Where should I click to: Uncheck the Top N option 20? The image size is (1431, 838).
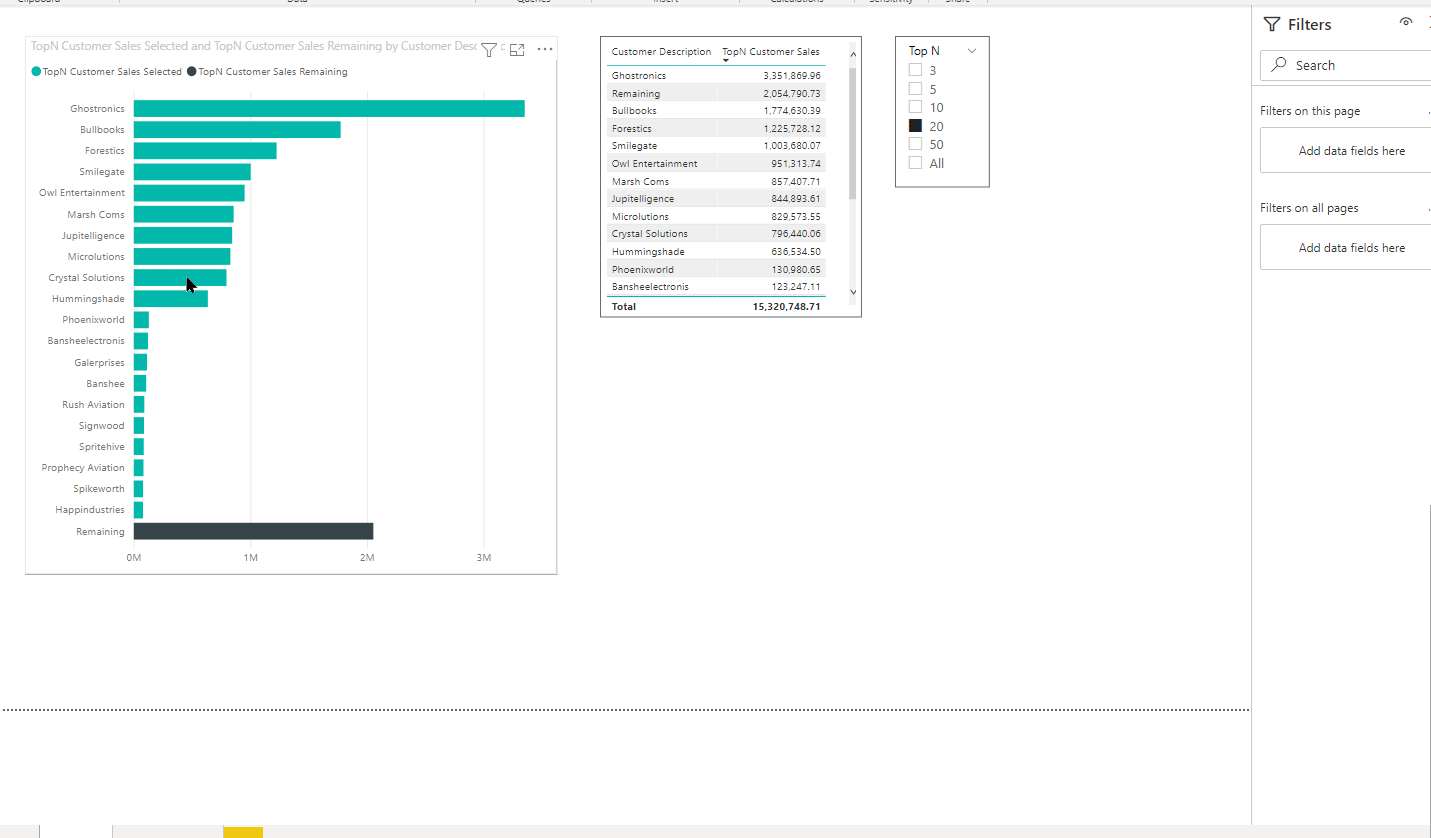915,126
